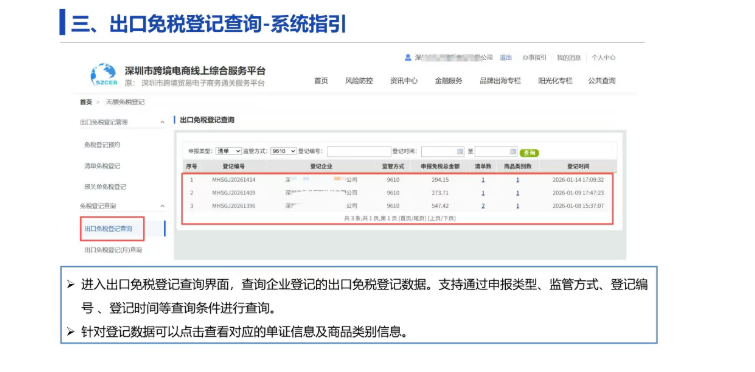Click registration number MHSGJ20261409
Viewport: 755px width, 372px height.
click(234, 193)
